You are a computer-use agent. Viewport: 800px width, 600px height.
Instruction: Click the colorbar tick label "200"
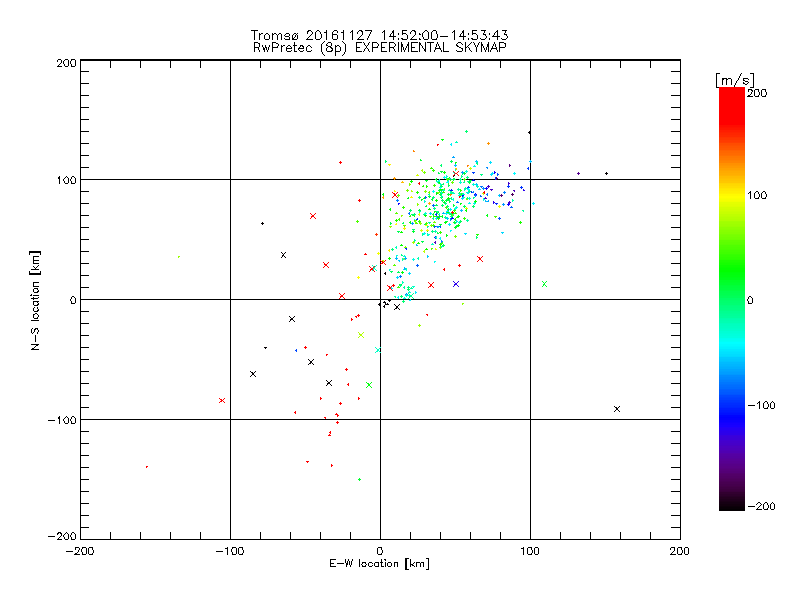[757, 93]
